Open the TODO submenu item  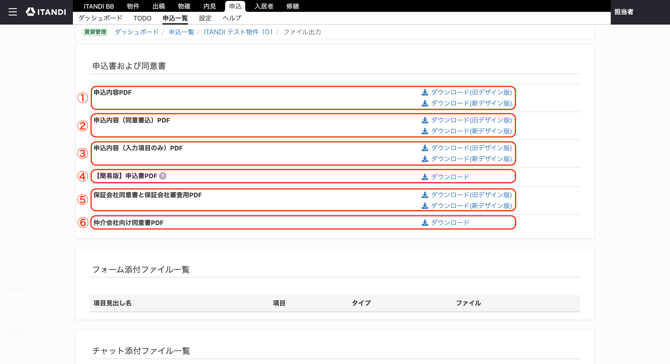(x=142, y=18)
